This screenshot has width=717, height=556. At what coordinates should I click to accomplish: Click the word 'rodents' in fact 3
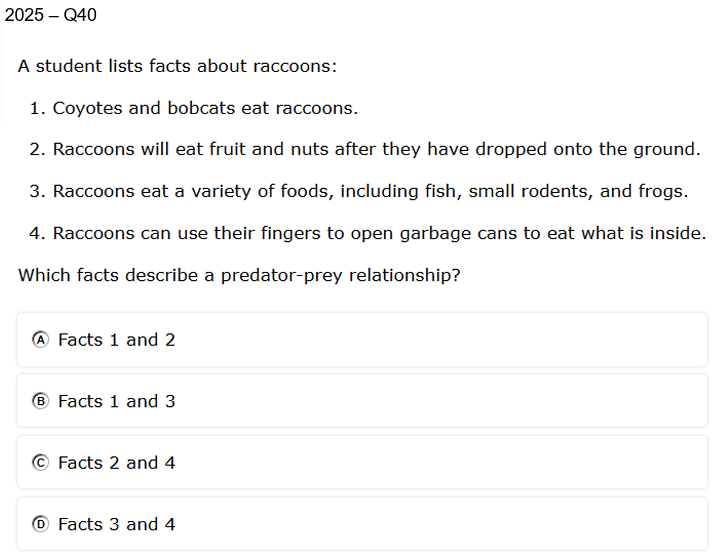pos(556,191)
